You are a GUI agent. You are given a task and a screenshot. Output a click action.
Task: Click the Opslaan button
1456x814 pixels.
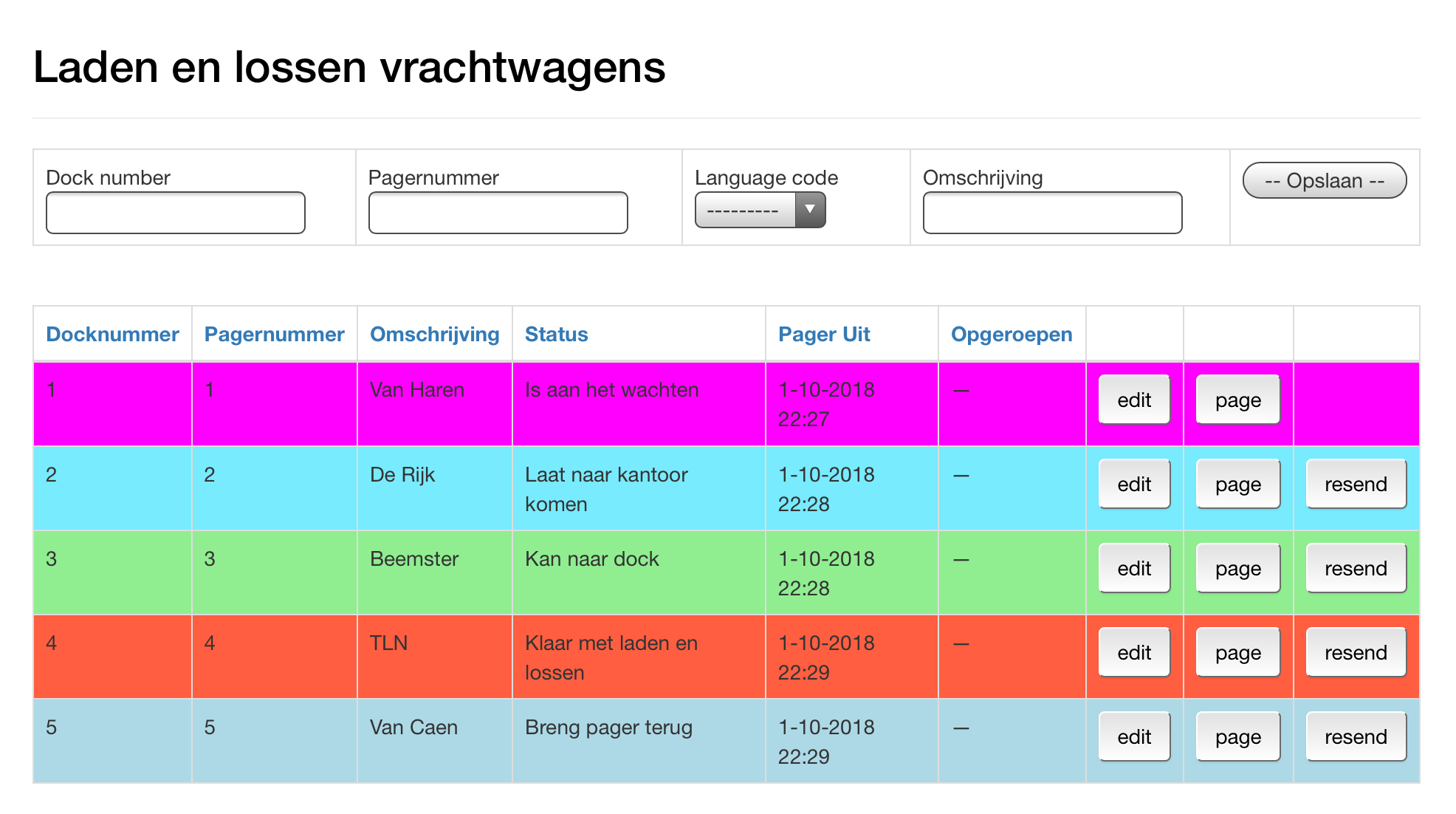[x=1324, y=179]
